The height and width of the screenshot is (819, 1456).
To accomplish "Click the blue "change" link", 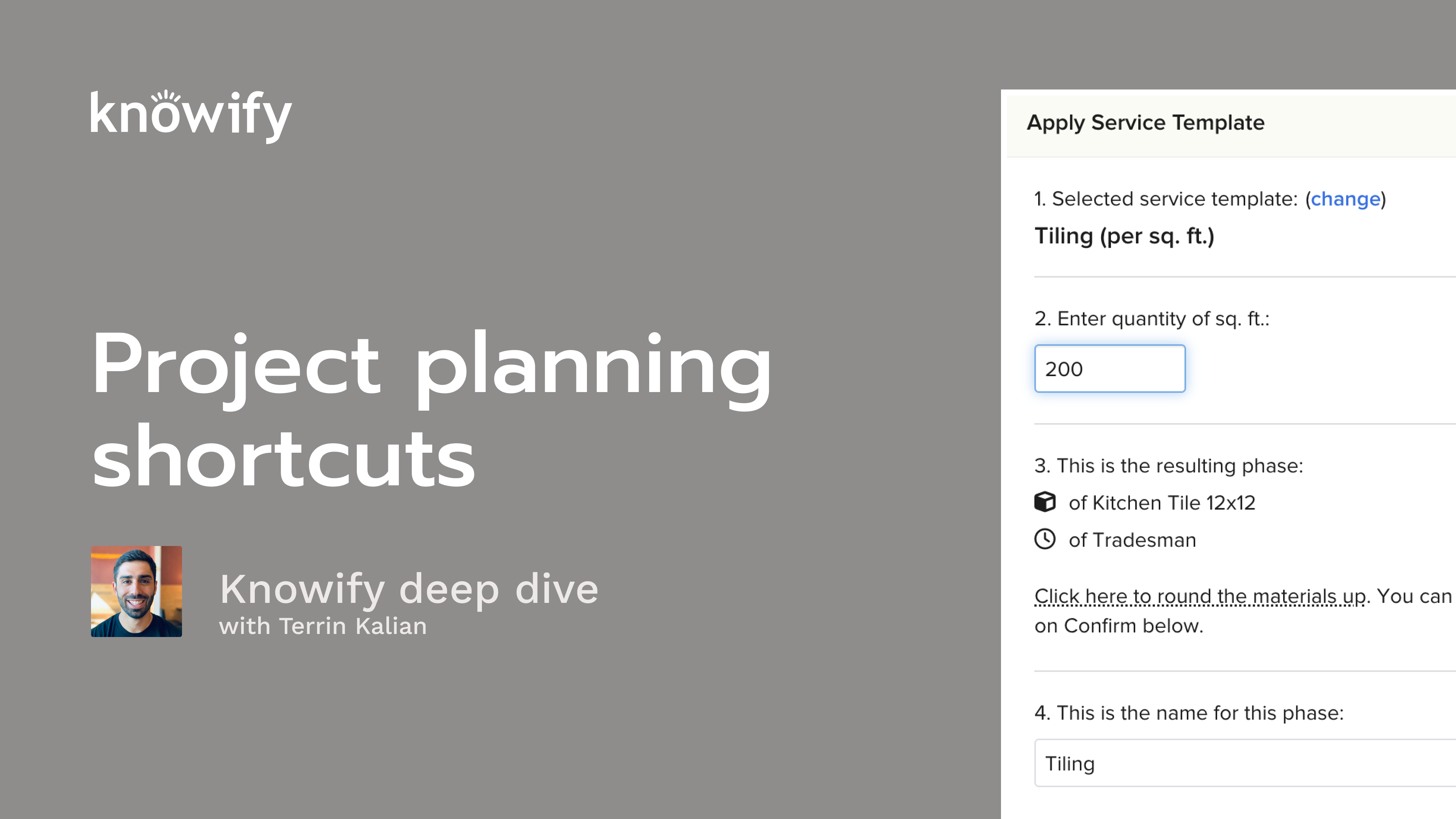I will 1345,199.
